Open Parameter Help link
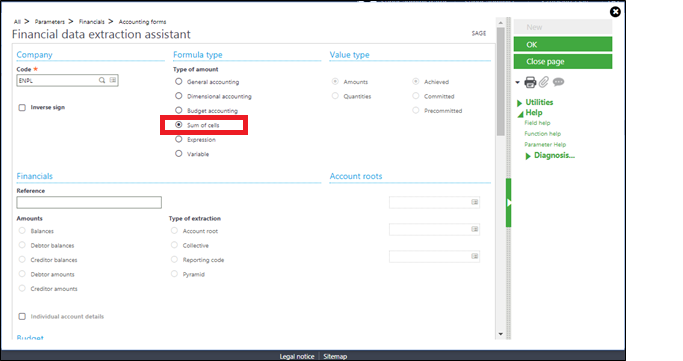Screen dimensions: 683x361 point(545,145)
